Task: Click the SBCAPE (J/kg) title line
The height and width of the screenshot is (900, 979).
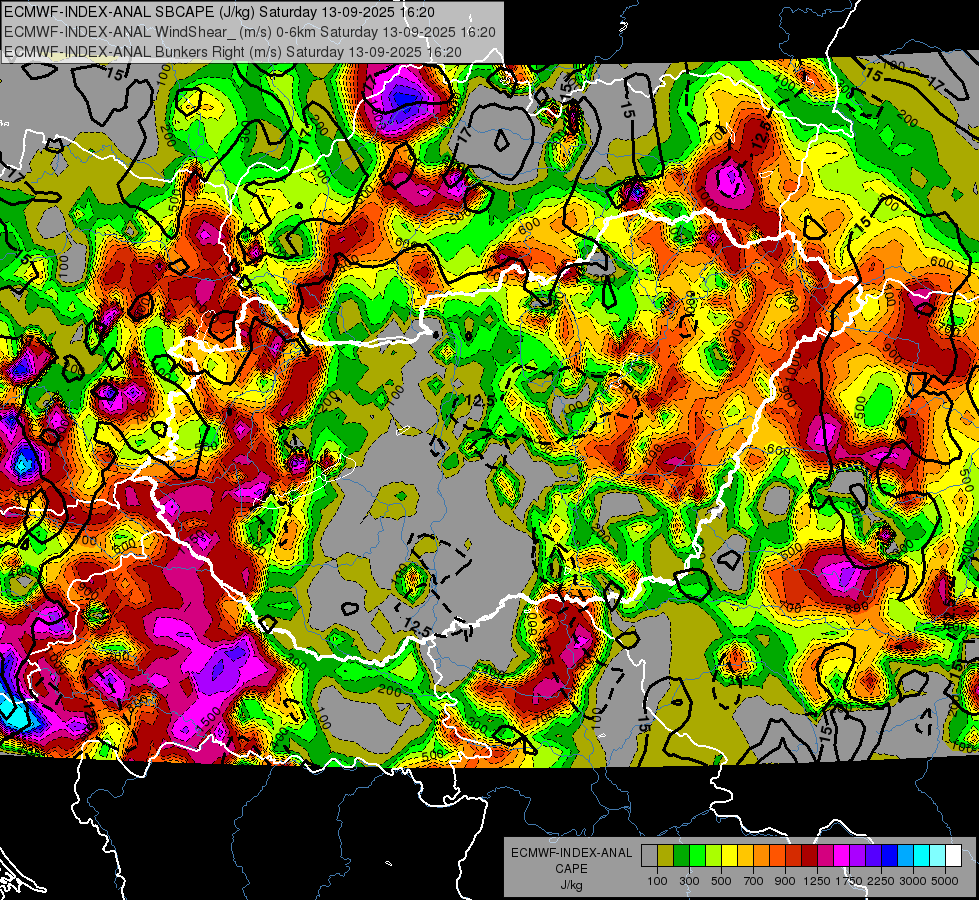Action: pos(219,12)
